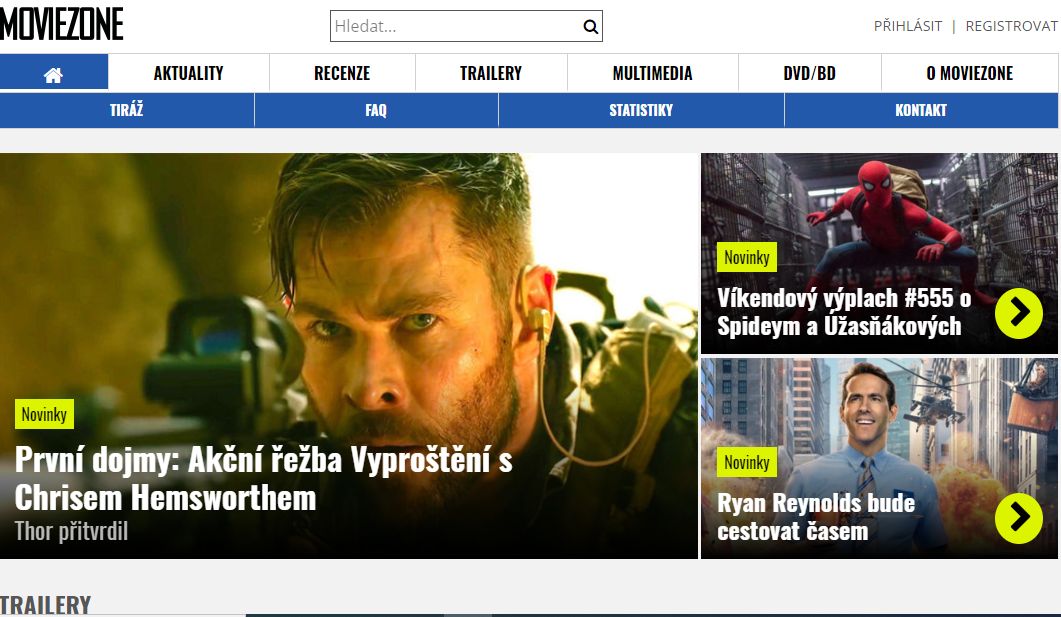Screen dimensions: 1061x617
Task: Open the Spidey article arrow button
Action: pyautogui.click(x=1018, y=313)
